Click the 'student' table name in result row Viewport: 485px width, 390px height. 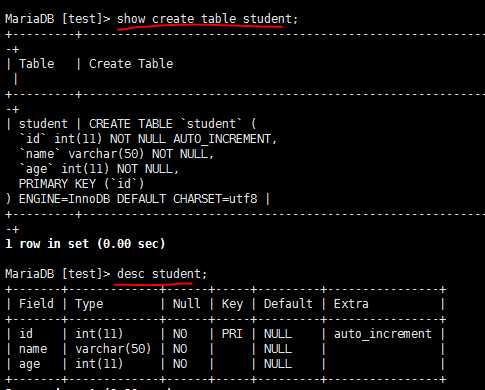(x=43, y=124)
